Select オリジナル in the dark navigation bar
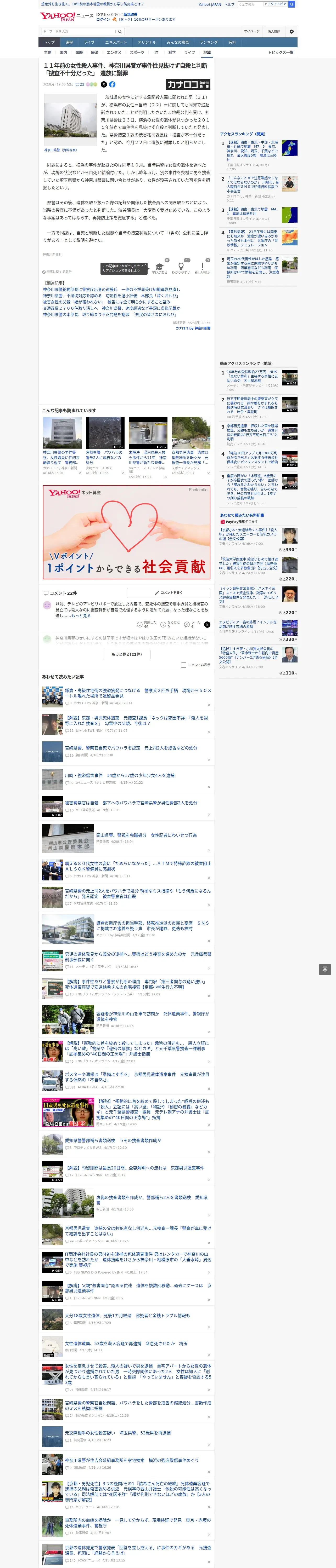 pos(147,43)
